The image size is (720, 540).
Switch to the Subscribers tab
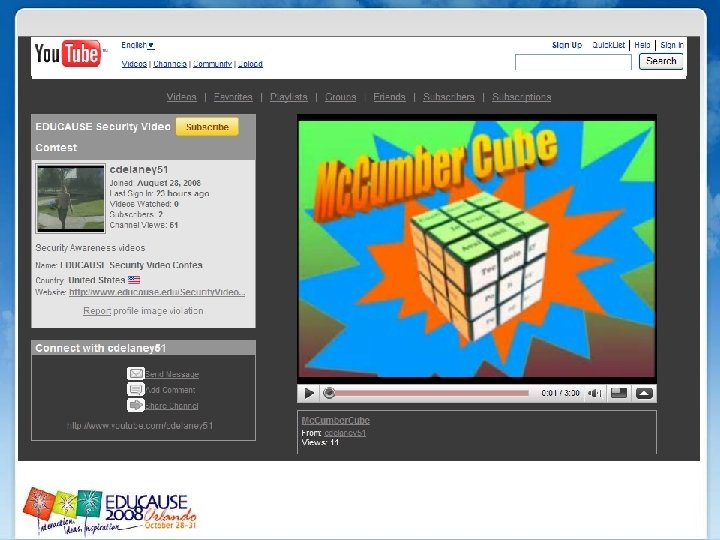[x=449, y=97]
